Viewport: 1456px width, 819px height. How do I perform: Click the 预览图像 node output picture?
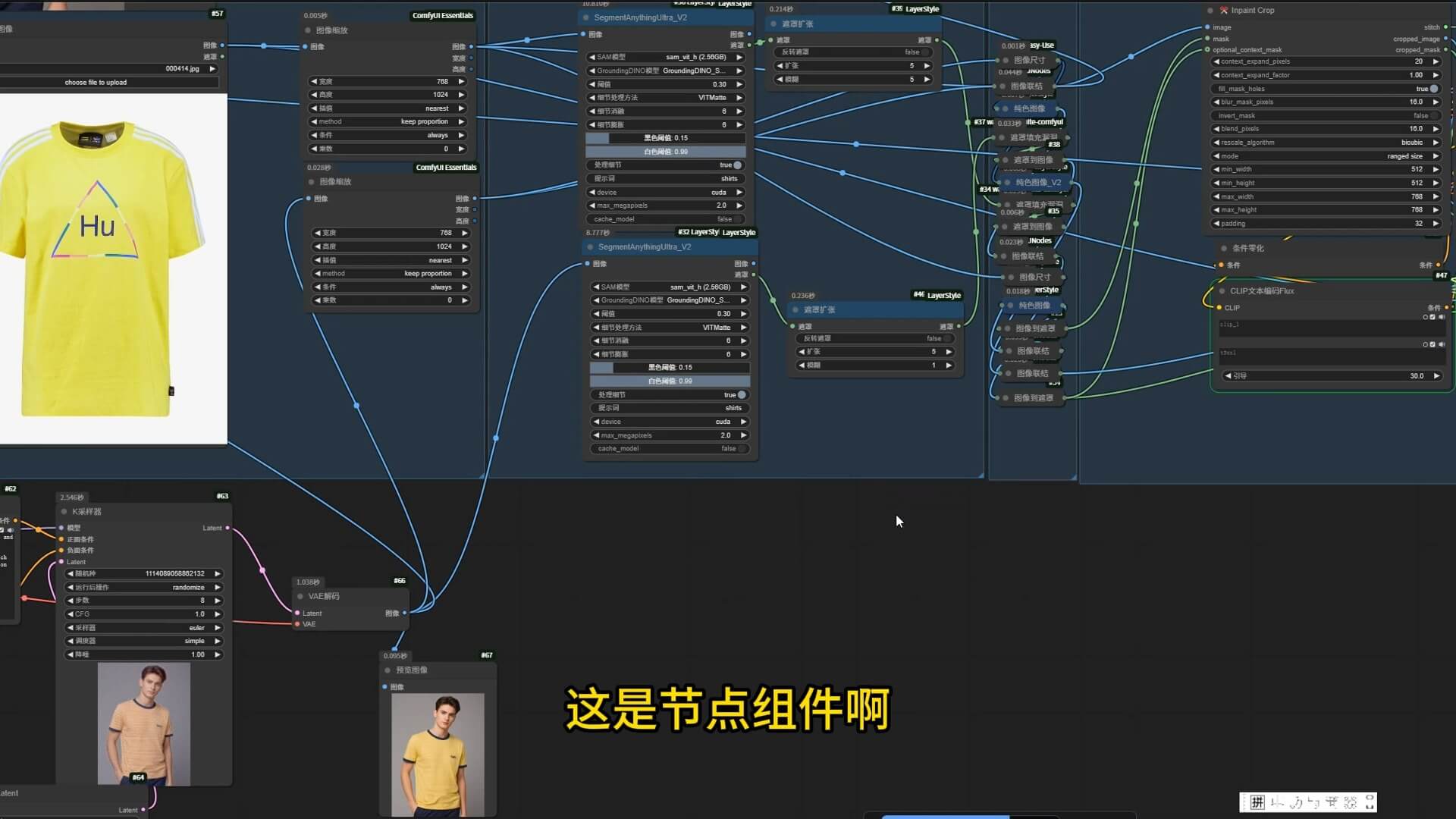[x=438, y=755]
